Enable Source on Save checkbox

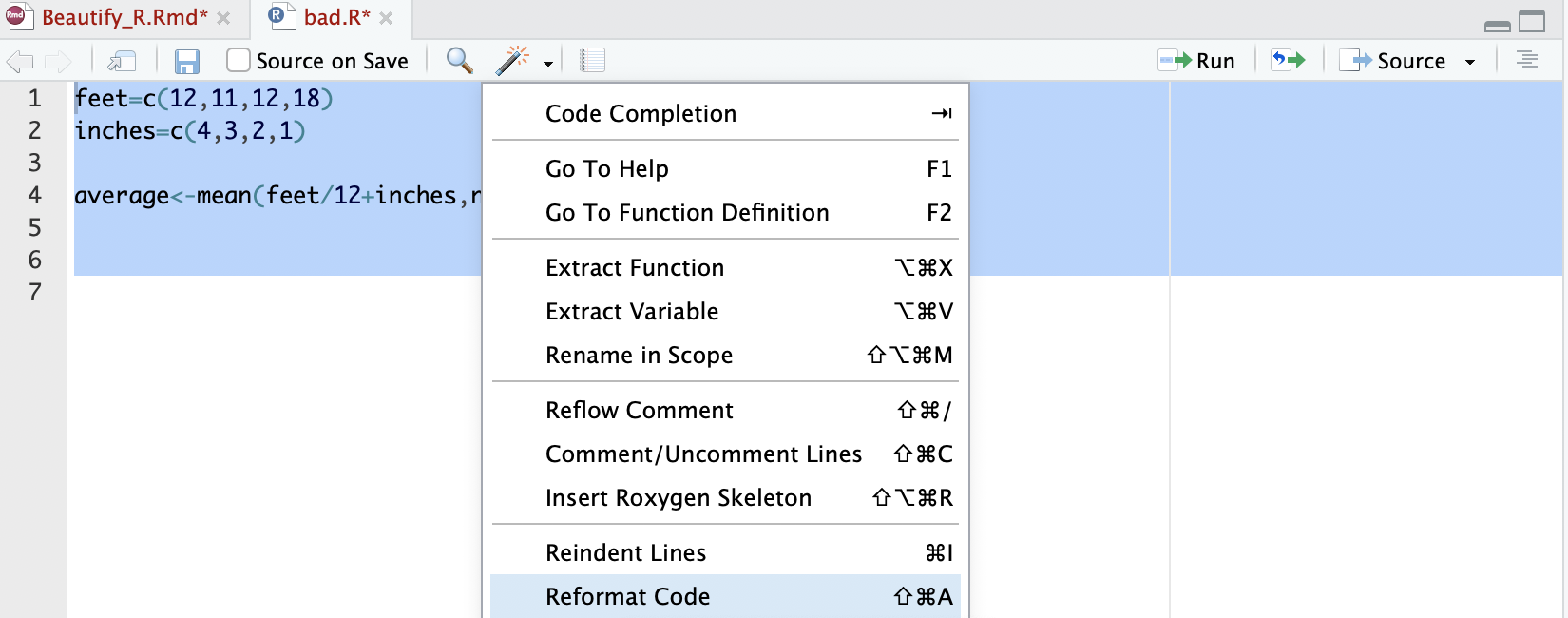tap(239, 61)
